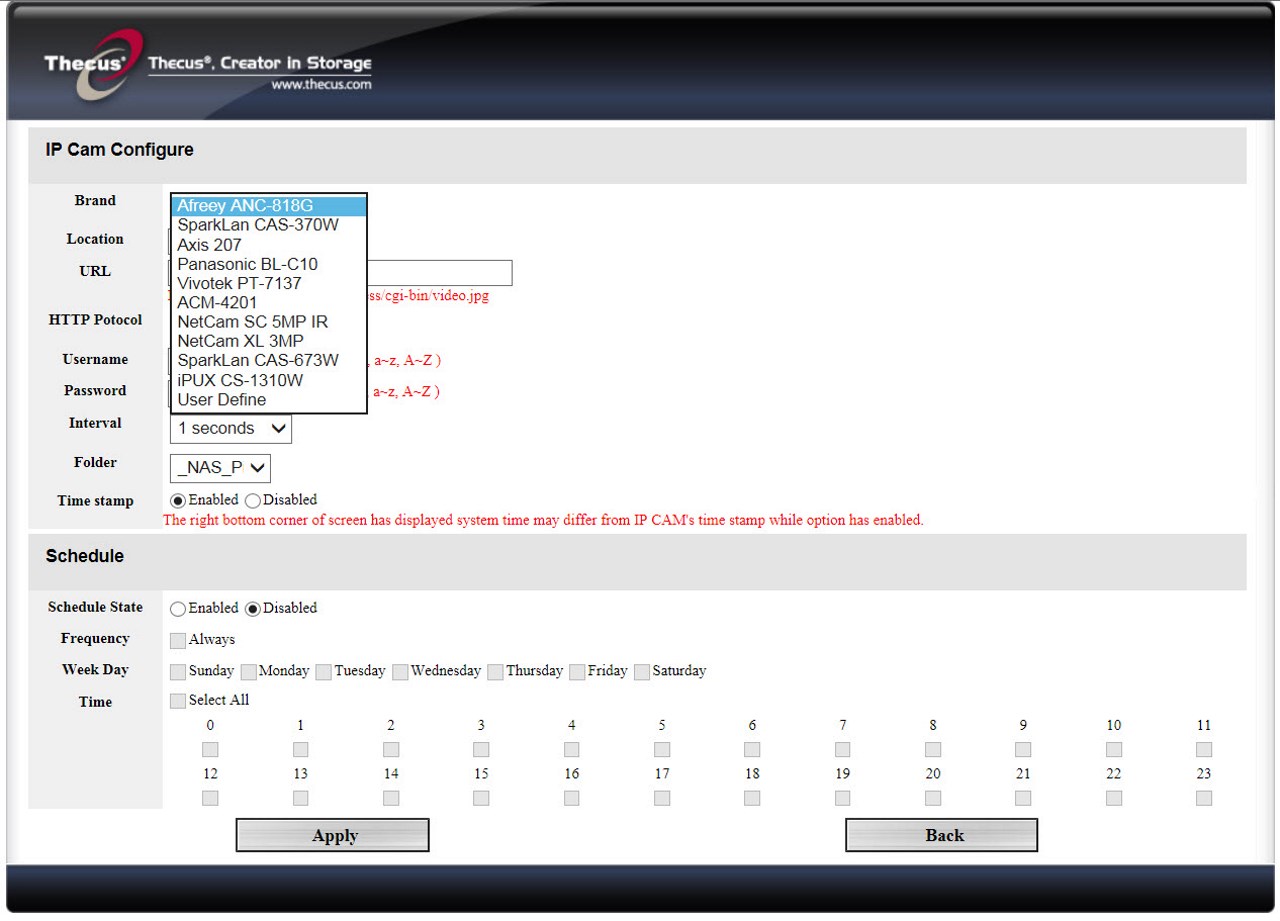Screen dimensions: 1280x921
Task: Pick iPUX CS-1310W from the list
Action: (x=269, y=380)
